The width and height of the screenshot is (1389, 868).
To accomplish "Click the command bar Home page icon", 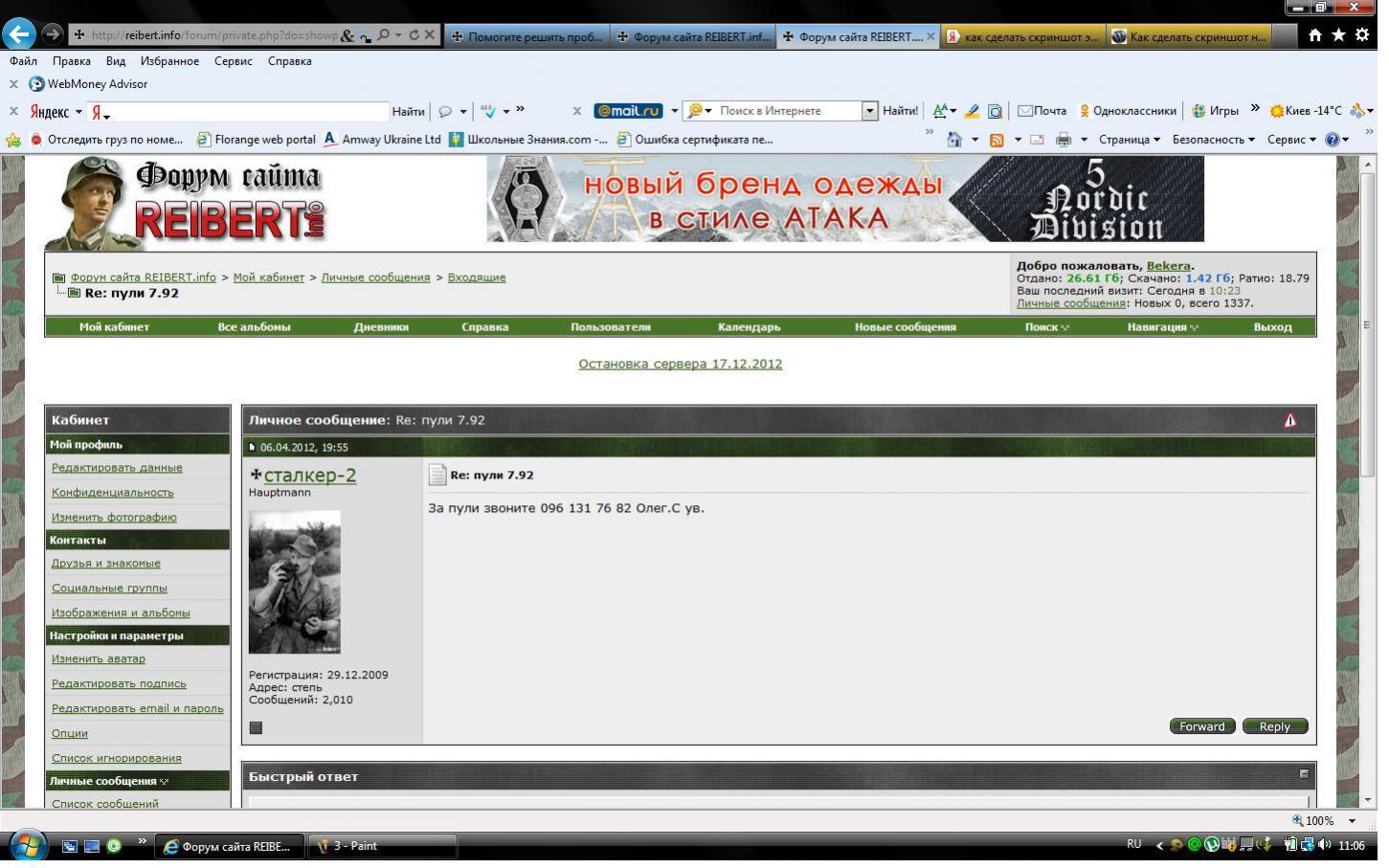I will (954, 140).
